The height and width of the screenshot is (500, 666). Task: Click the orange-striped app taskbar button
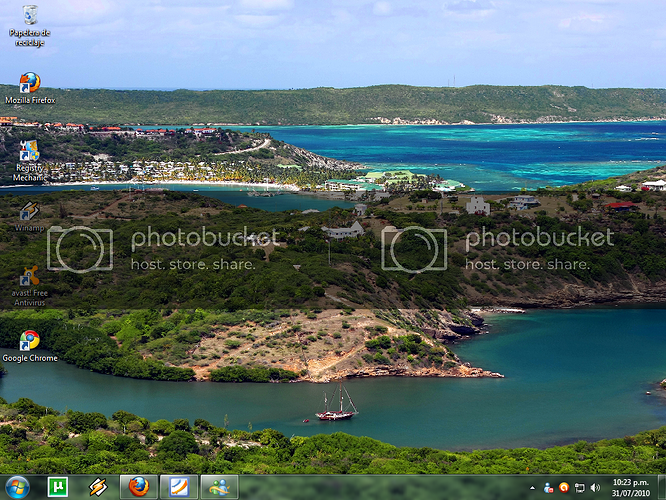point(179,487)
